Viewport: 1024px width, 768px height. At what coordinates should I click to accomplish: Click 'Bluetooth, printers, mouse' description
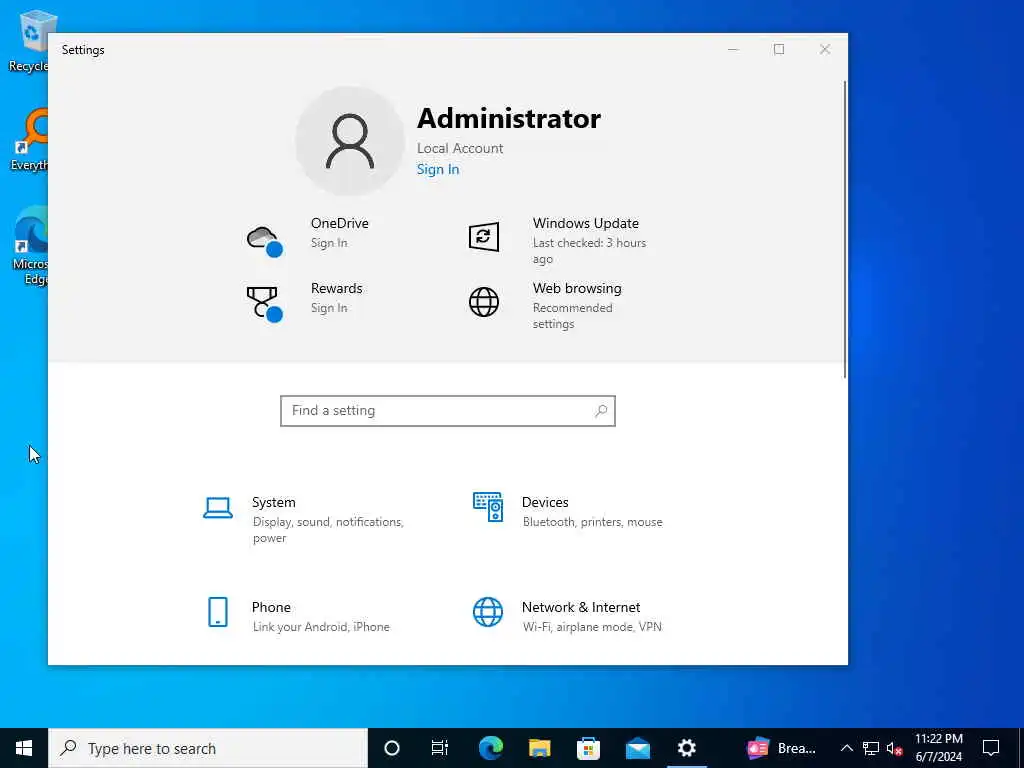point(592,522)
